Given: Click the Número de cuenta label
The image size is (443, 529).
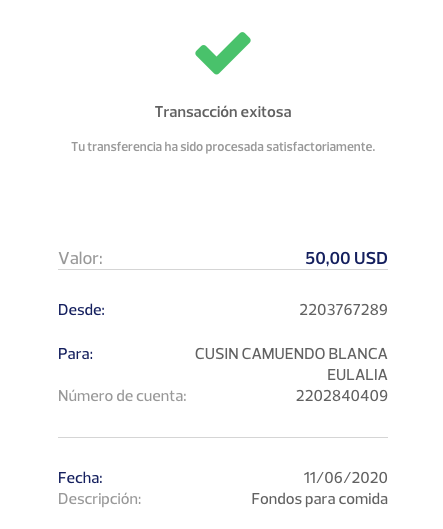Looking at the screenshot, I should click(x=122, y=396).
